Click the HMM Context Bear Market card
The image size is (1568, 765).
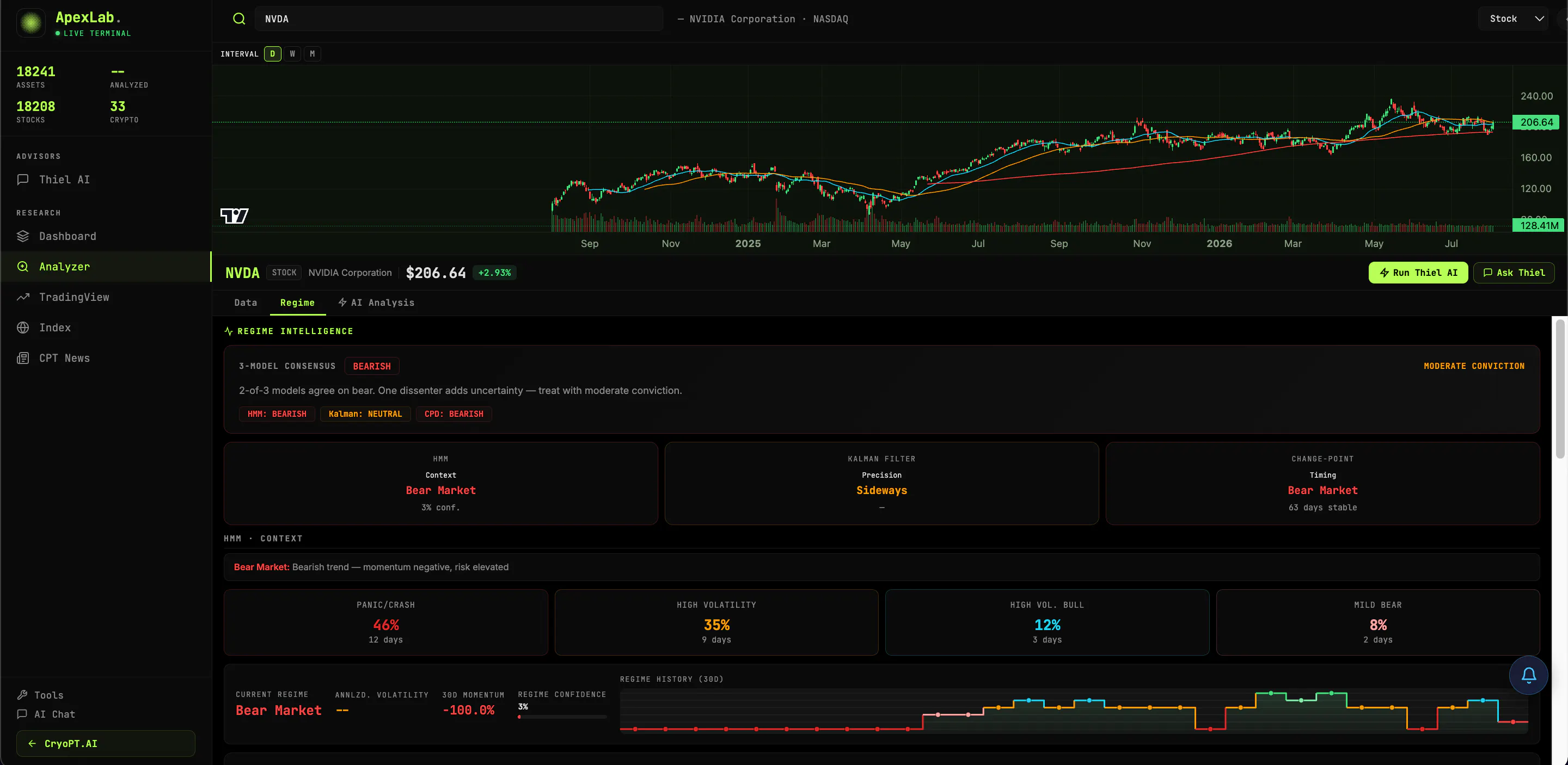(440, 483)
